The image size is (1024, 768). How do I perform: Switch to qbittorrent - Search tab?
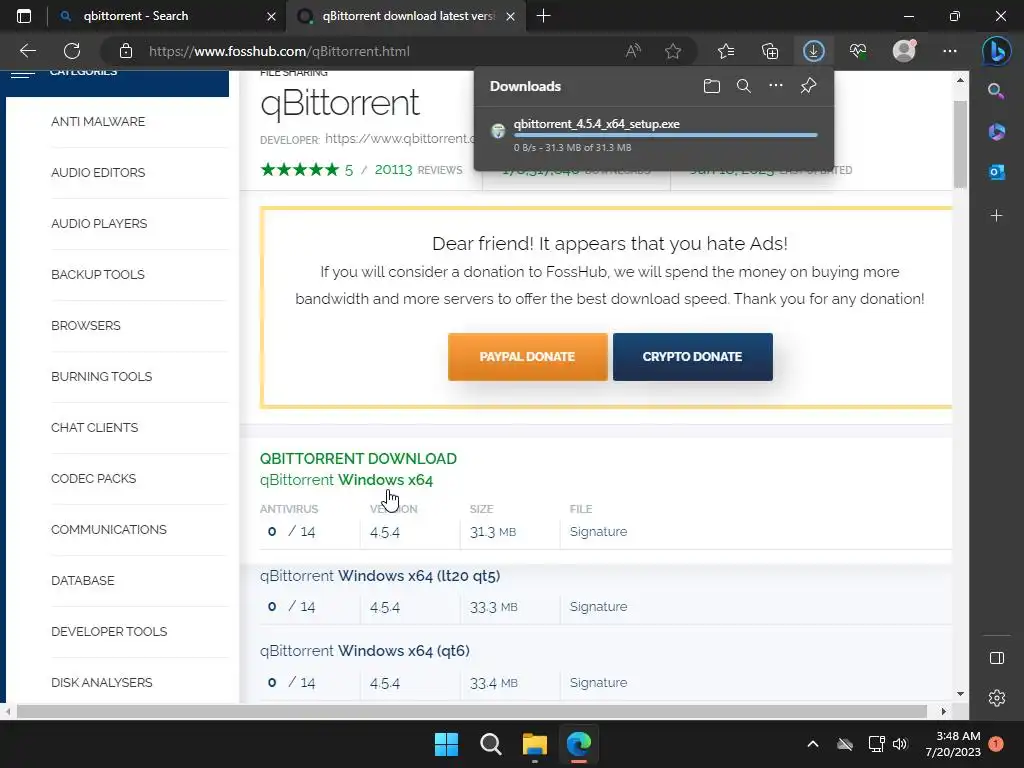[167, 16]
